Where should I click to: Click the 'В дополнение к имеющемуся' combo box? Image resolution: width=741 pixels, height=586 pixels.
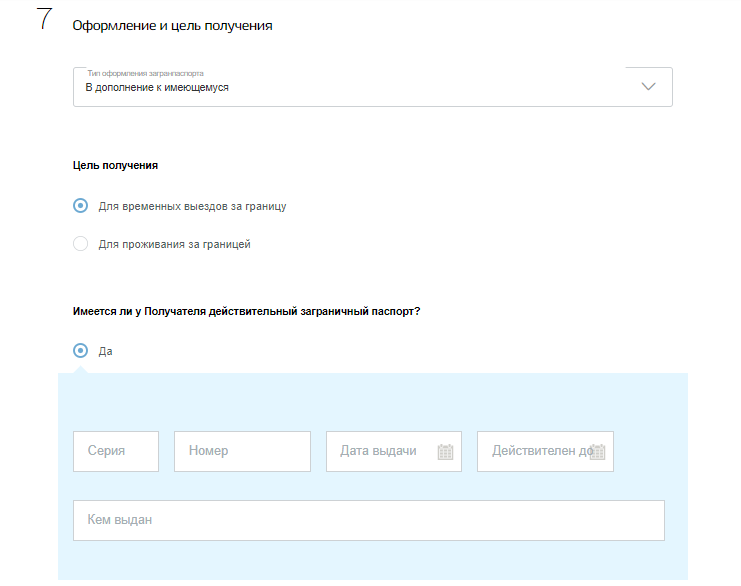pyautogui.click(x=373, y=87)
